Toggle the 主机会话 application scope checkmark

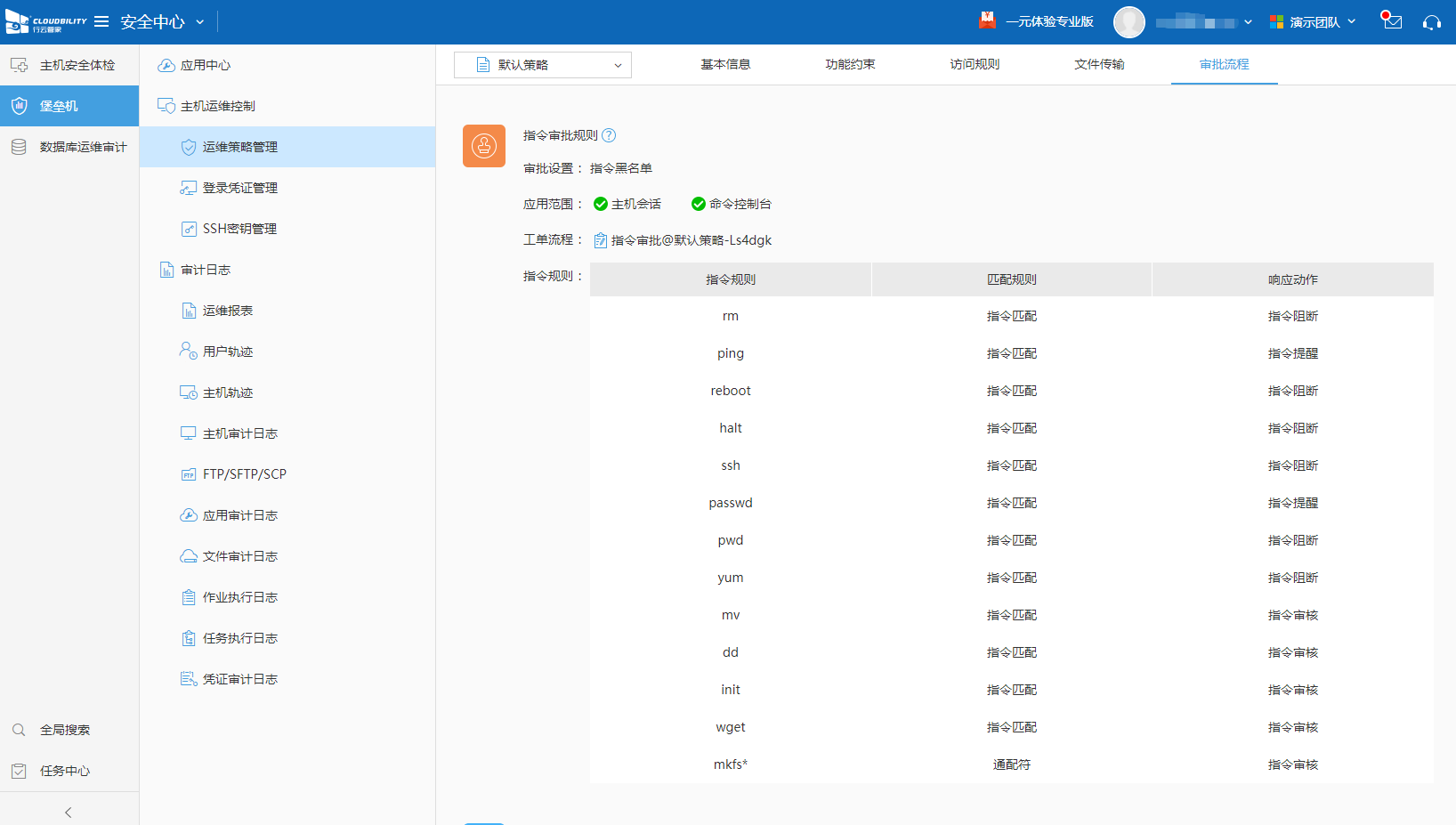[599, 204]
